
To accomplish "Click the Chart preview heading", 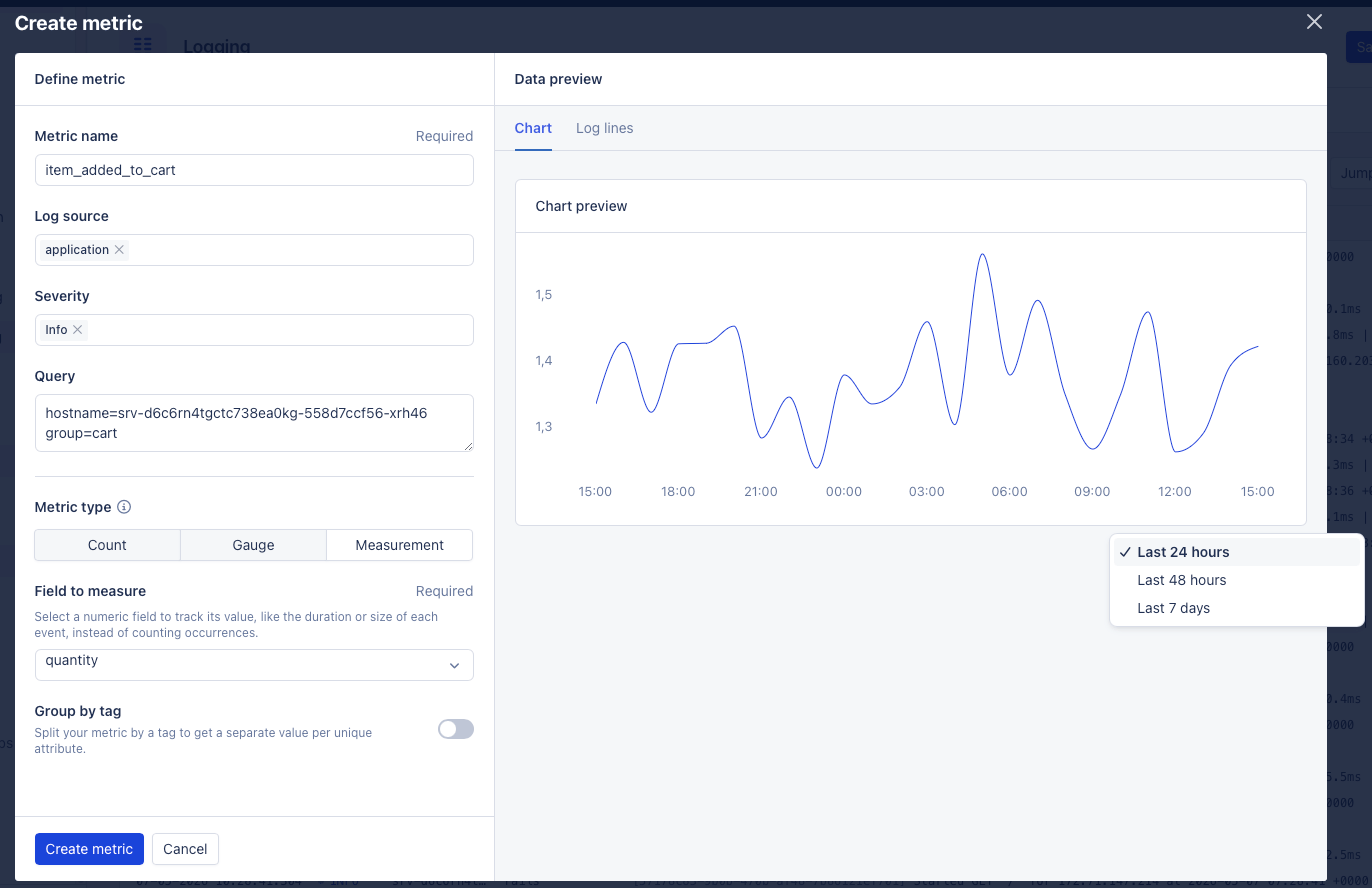I will pos(581,206).
